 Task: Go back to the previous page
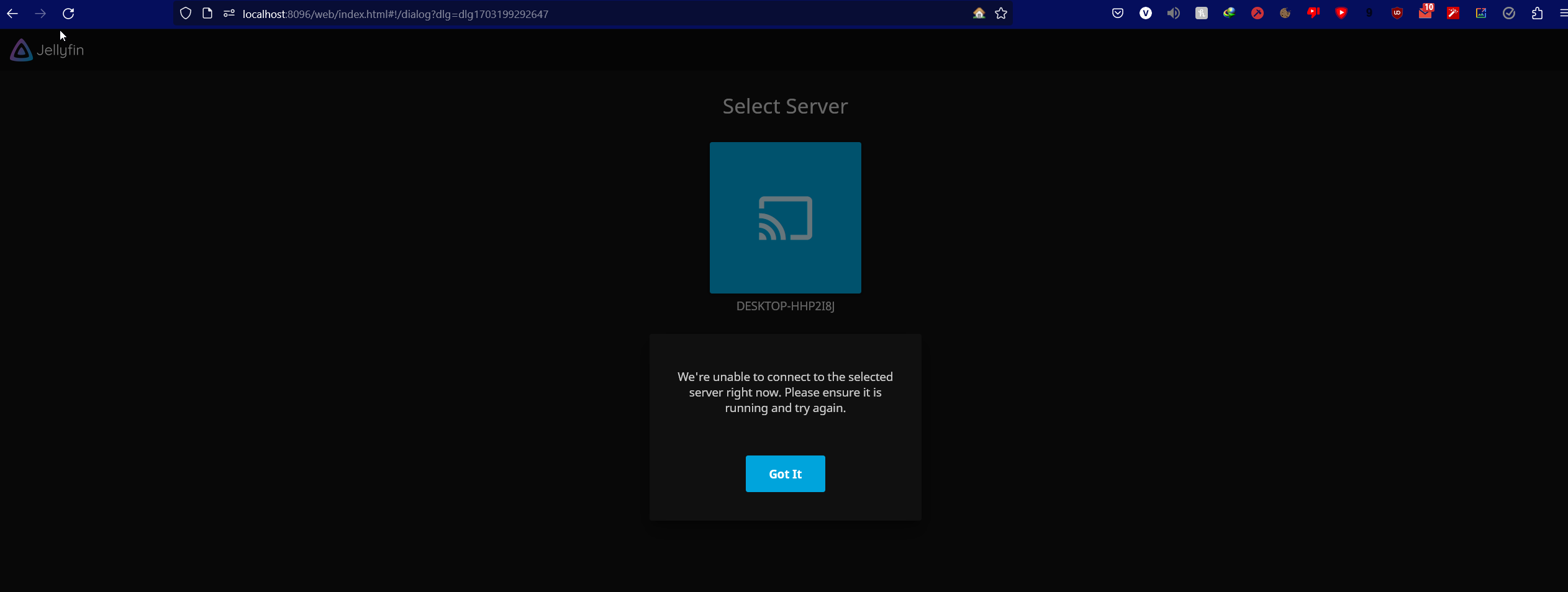coord(12,14)
